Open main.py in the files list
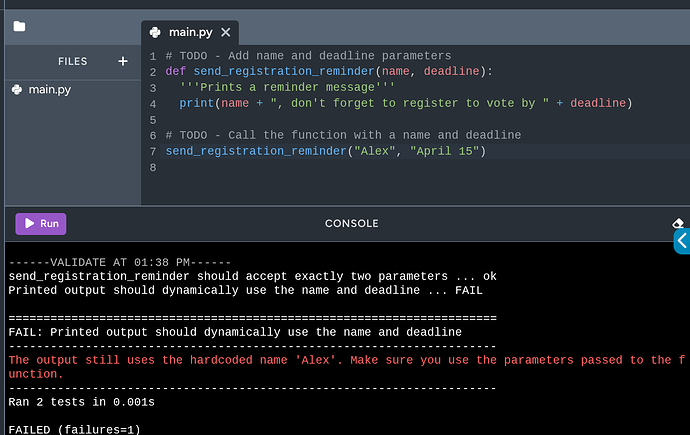 [x=49, y=89]
